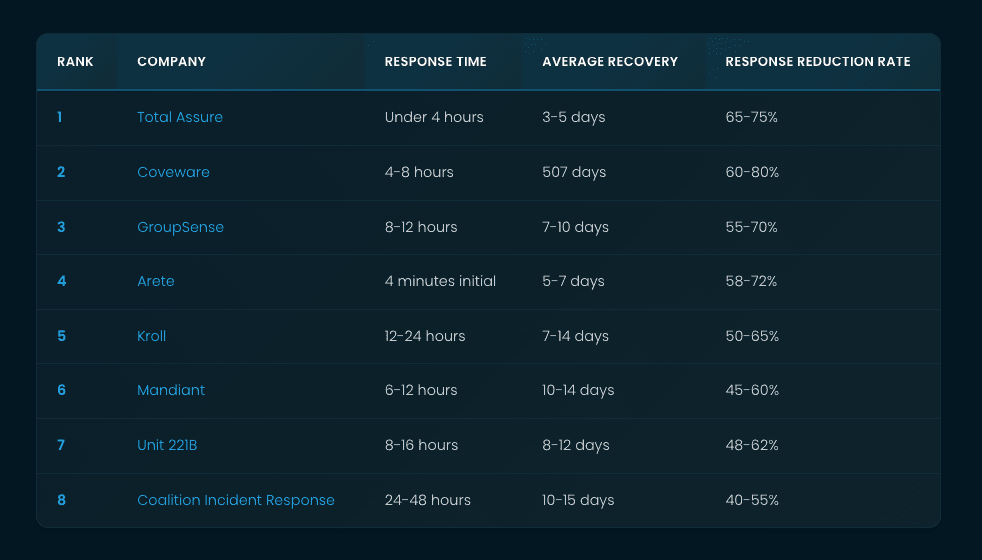Select the '65-75%' reduction rate cell
The width and height of the screenshot is (982, 560).
pyautogui.click(x=752, y=117)
